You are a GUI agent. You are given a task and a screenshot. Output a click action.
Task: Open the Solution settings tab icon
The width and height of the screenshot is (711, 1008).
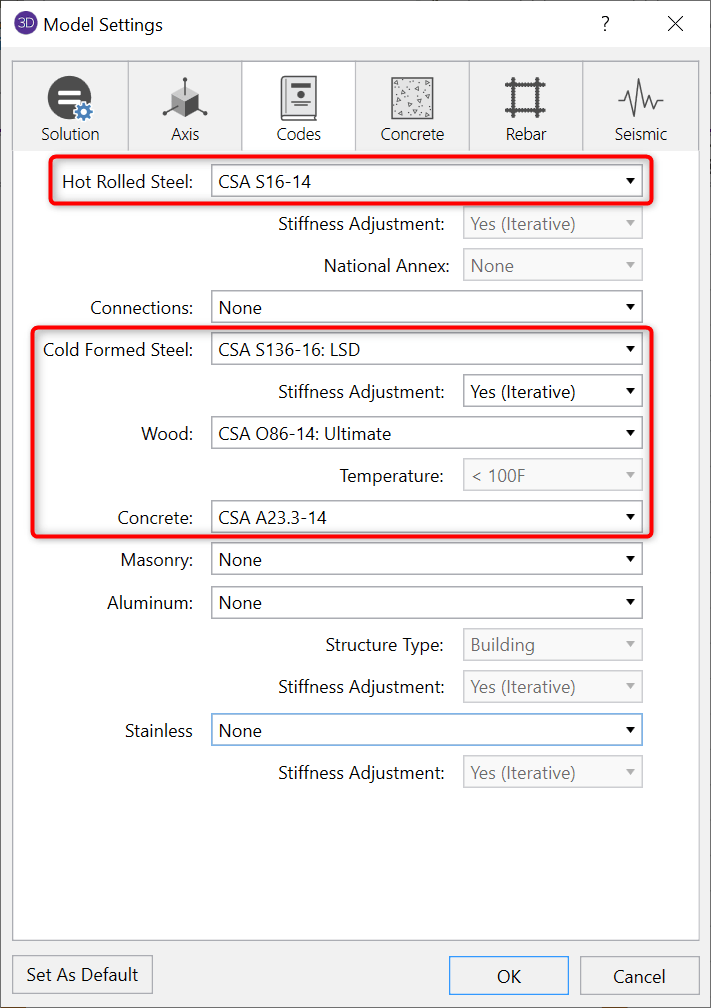click(x=70, y=100)
